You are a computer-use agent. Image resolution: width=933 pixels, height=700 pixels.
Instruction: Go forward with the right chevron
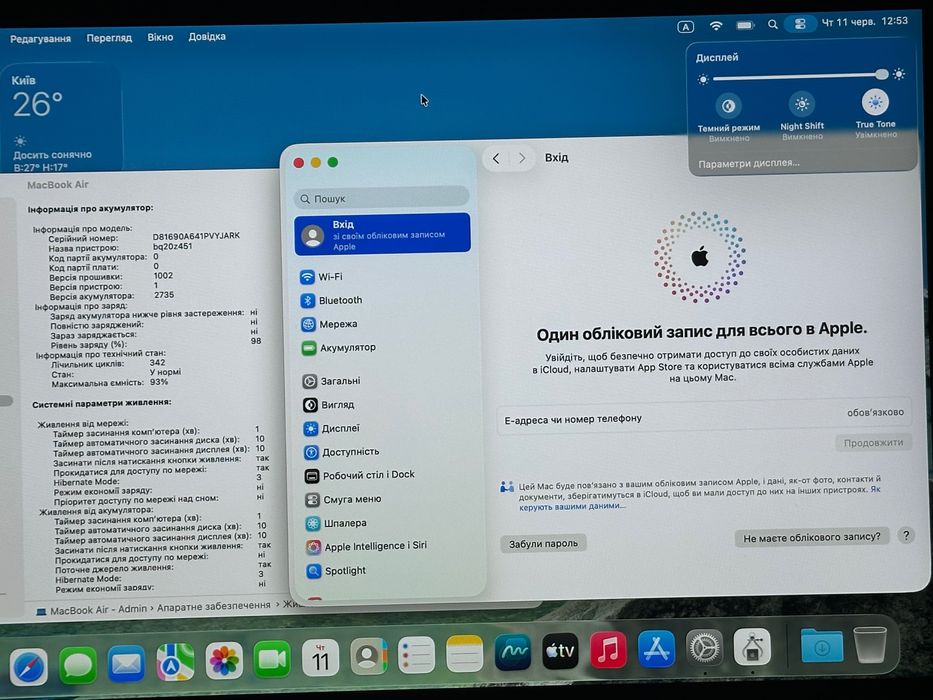tap(522, 158)
